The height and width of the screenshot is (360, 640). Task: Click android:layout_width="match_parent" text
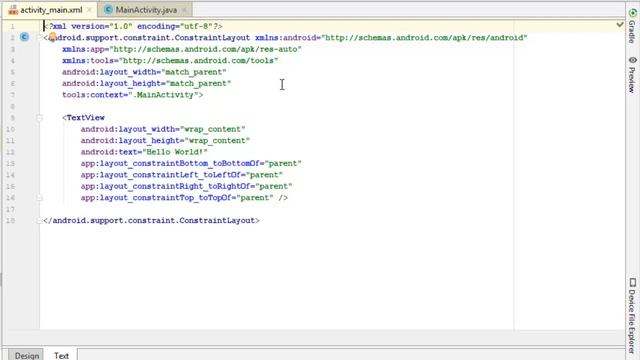click(x=144, y=72)
